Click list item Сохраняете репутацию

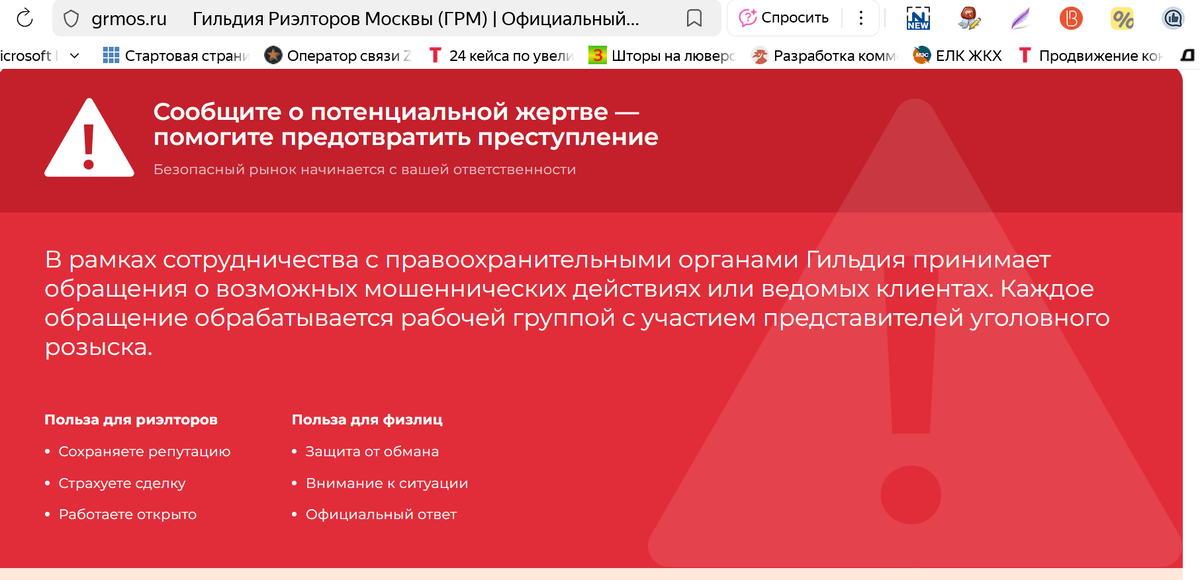[x=144, y=451]
